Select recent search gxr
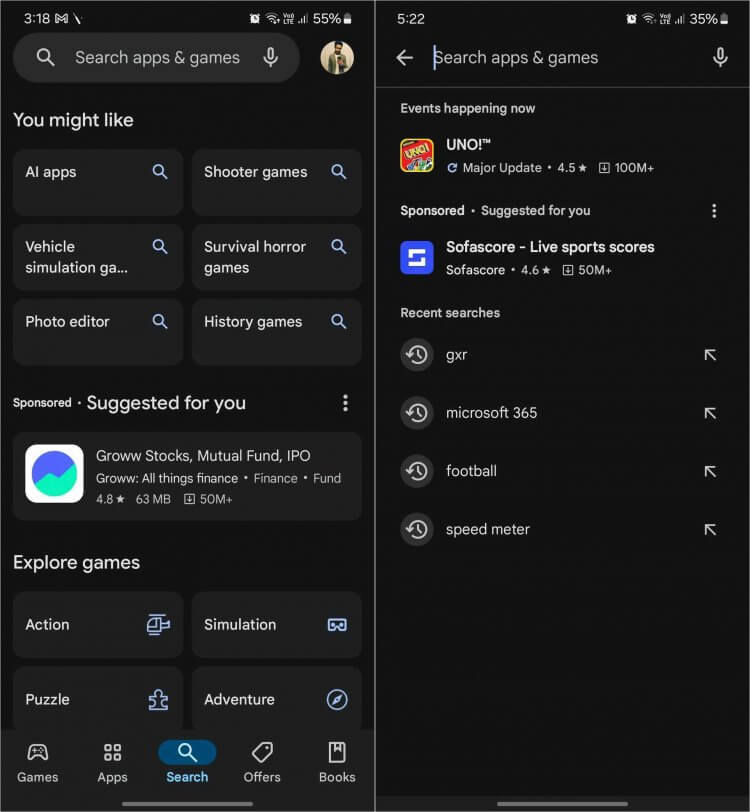 (562, 355)
